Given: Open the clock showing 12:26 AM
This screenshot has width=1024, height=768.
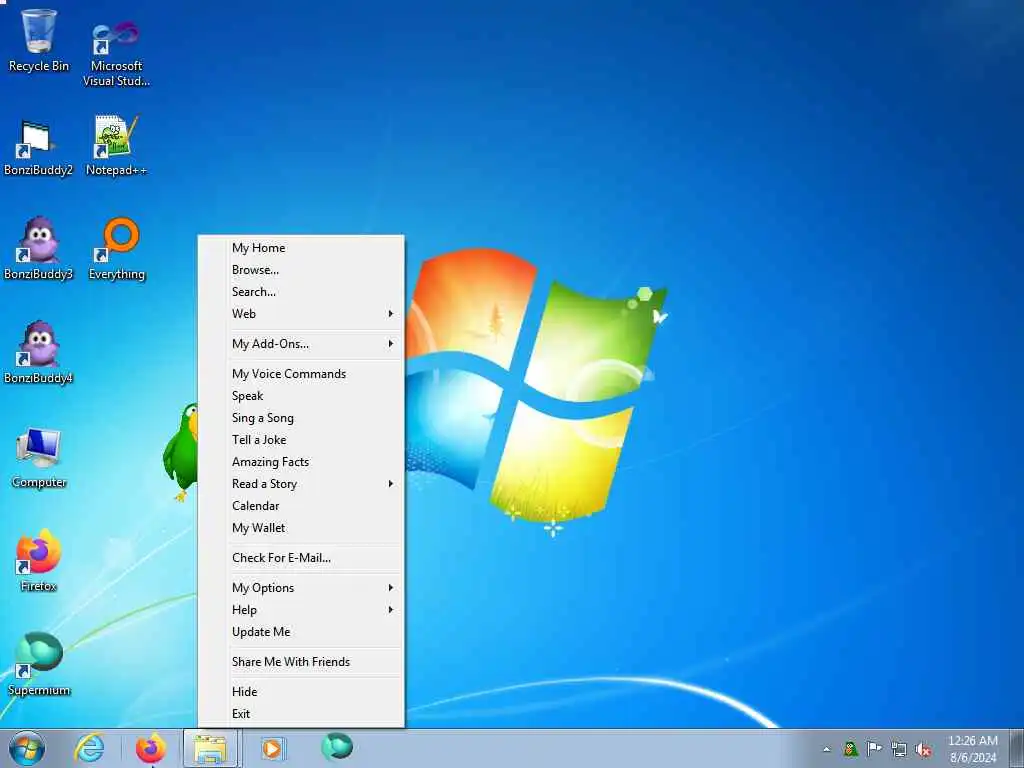Looking at the screenshot, I should (x=972, y=749).
